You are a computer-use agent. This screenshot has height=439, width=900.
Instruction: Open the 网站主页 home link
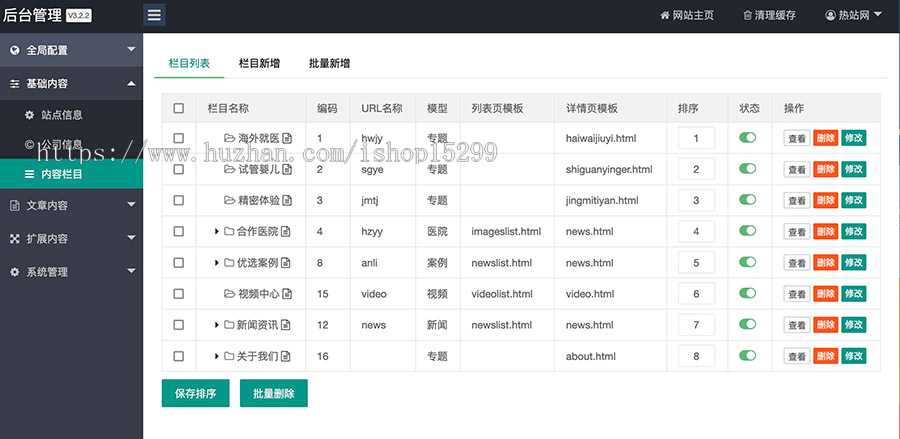(x=686, y=15)
